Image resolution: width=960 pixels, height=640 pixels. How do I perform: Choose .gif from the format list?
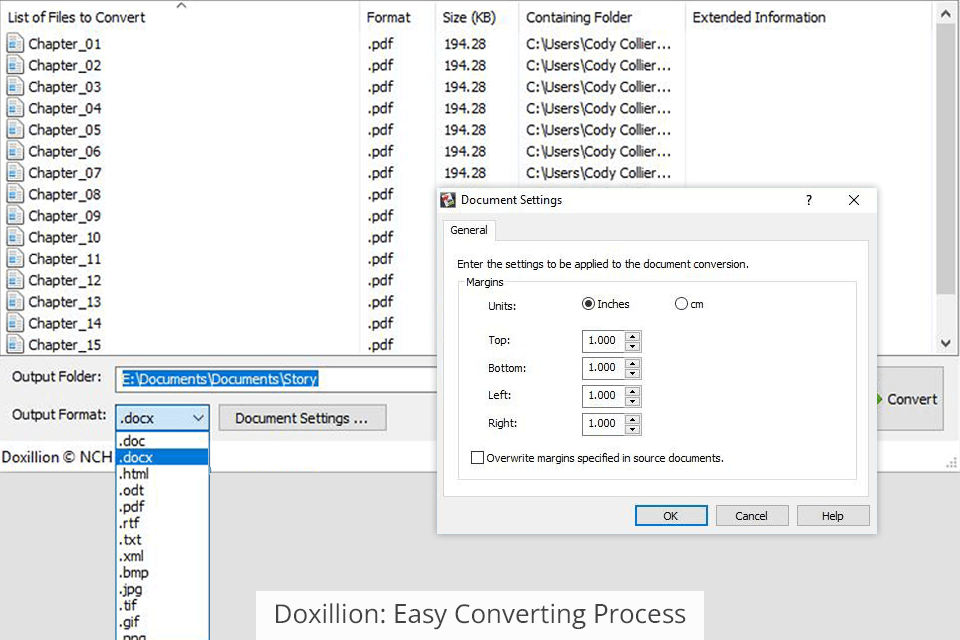163,622
